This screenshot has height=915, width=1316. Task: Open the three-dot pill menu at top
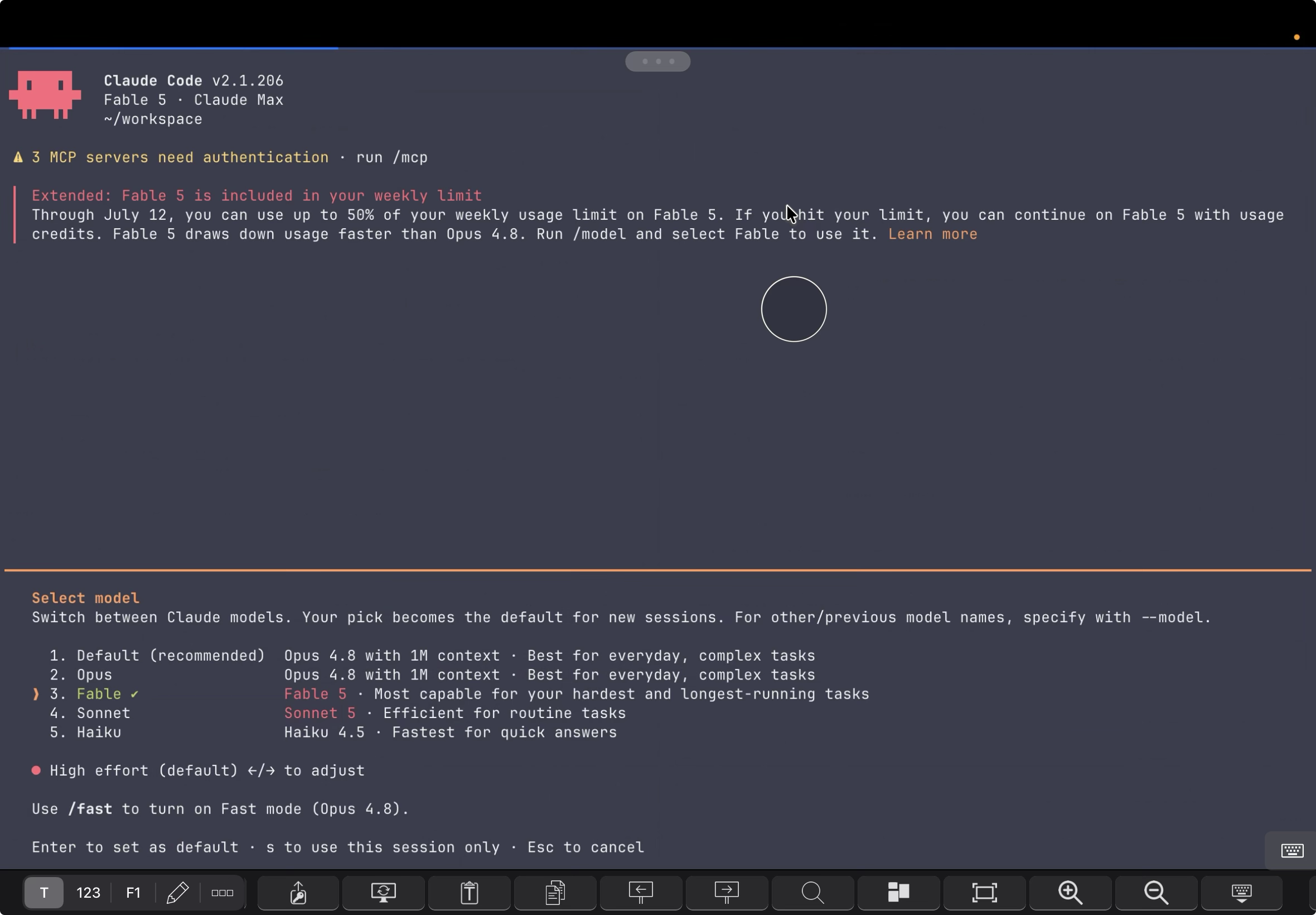click(x=657, y=61)
